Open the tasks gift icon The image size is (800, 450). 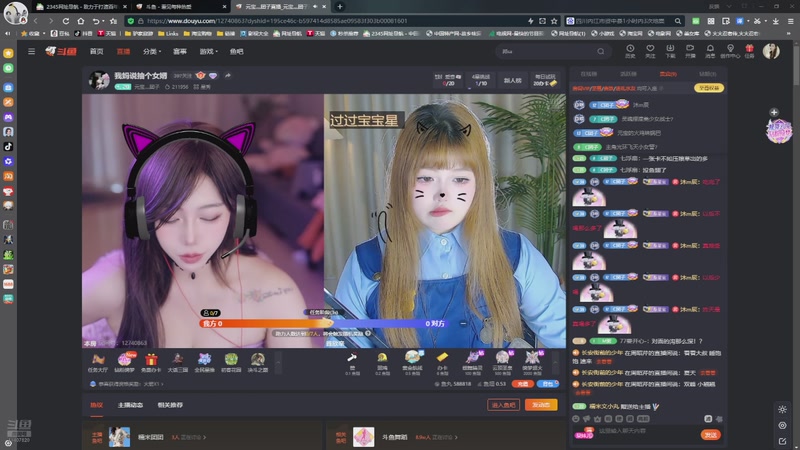click(x=749, y=51)
